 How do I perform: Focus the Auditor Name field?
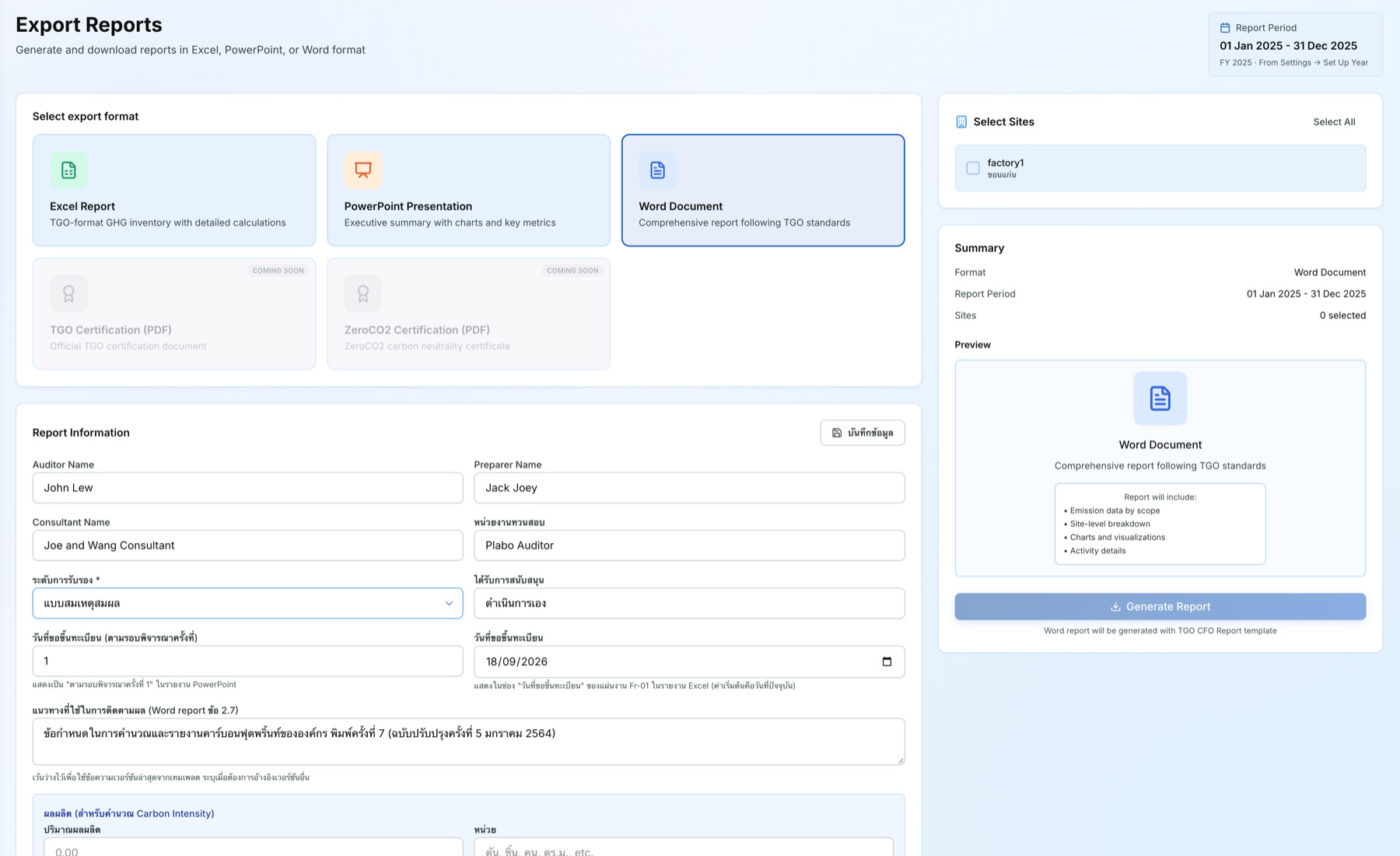(x=247, y=488)
